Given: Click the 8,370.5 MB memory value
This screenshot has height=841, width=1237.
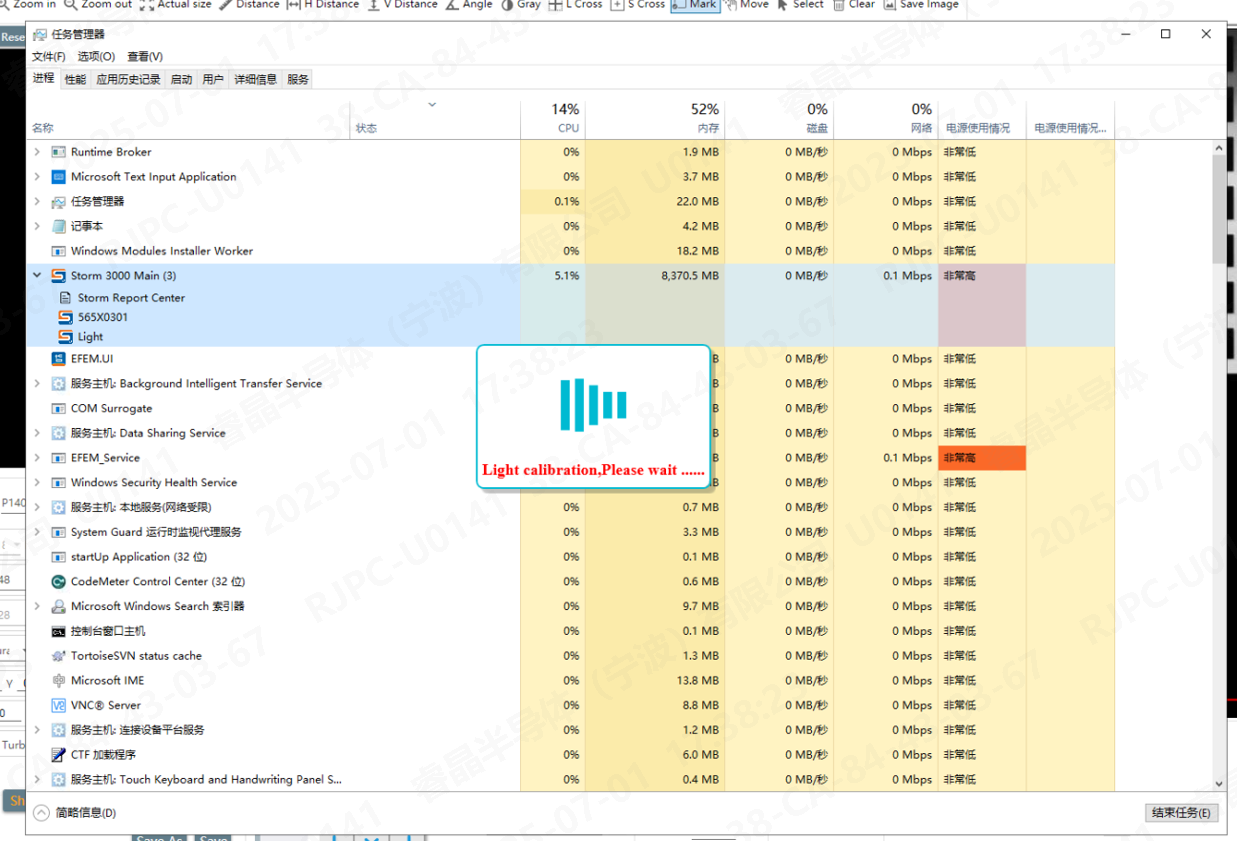Looking at the screenshot, I should tap(690, 276).
